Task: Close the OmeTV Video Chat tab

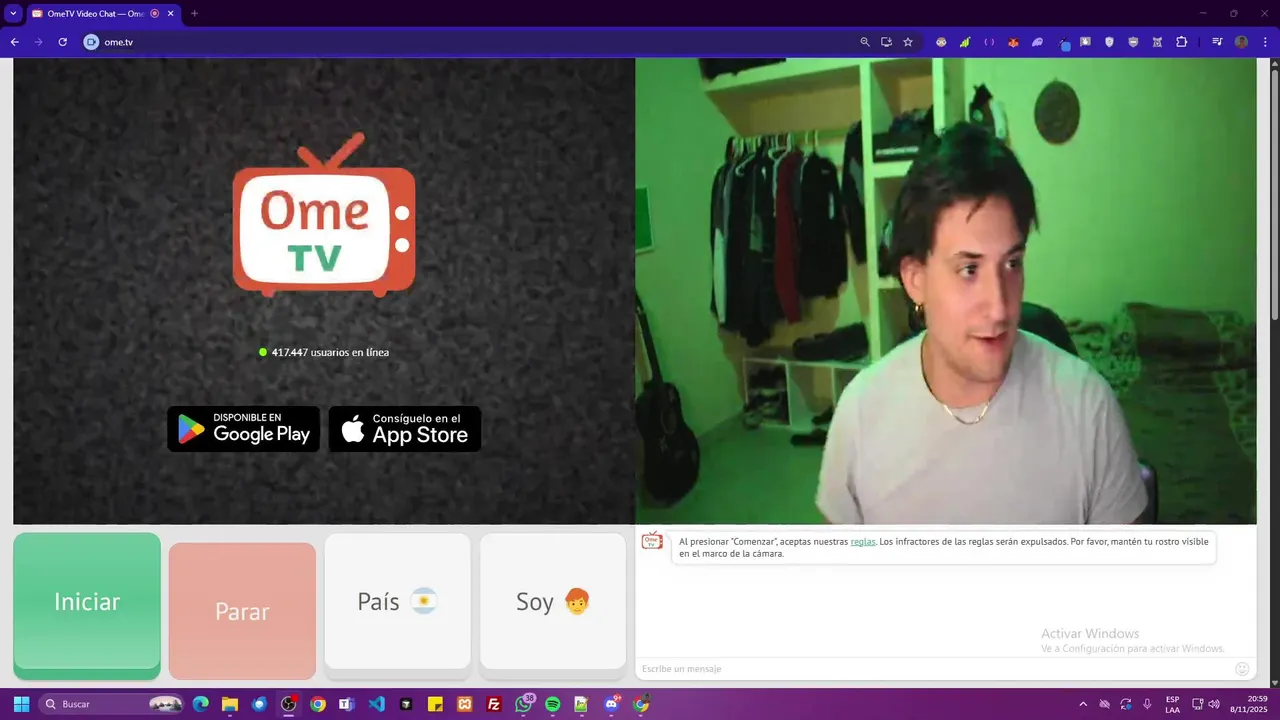Action: point(171,13)
